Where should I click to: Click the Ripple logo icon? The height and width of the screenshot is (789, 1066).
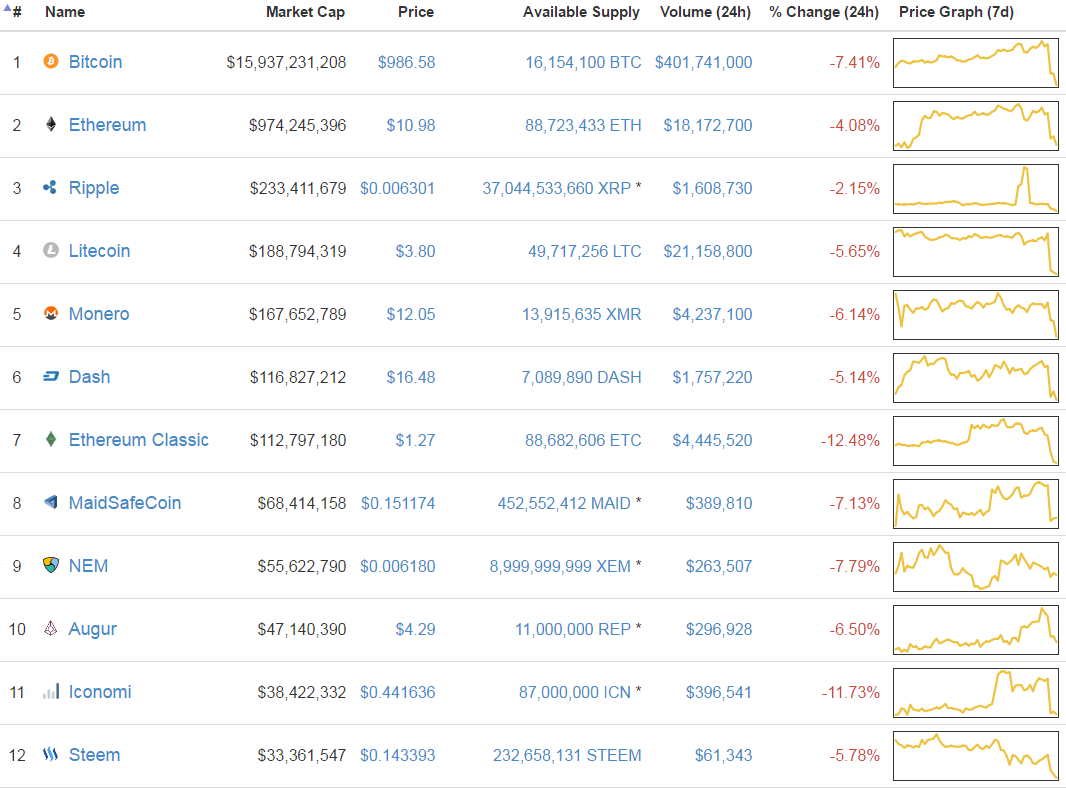click(x=50, y=188)
